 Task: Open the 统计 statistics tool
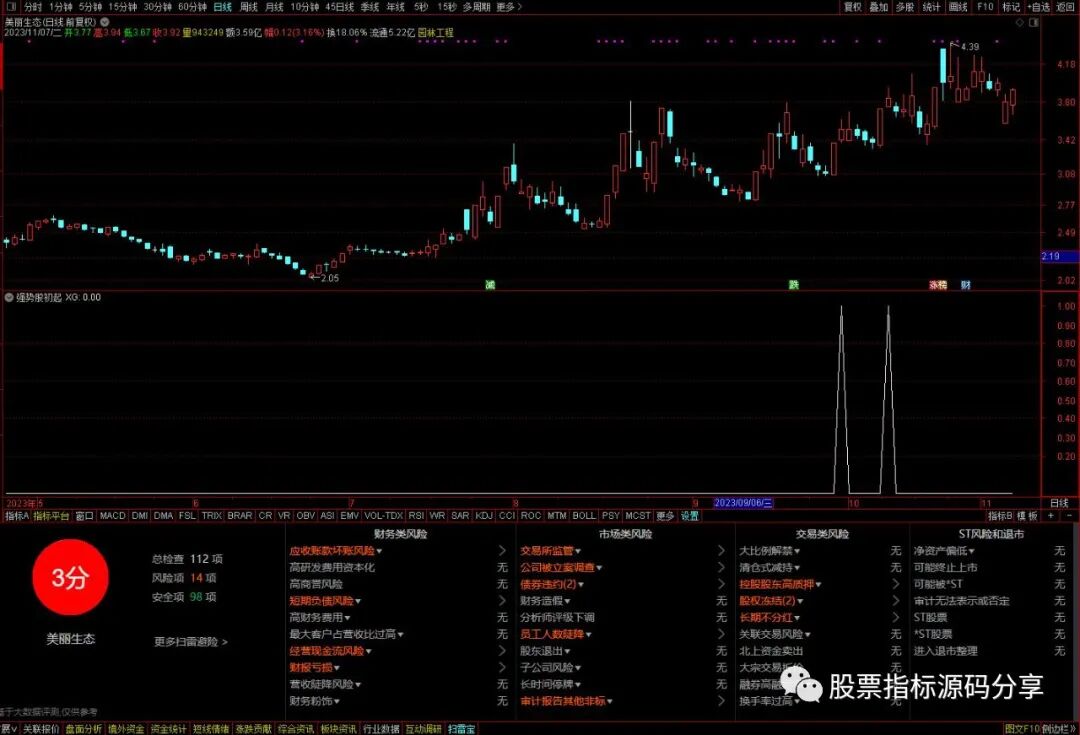pyautogui.click(x=931, y=7)
